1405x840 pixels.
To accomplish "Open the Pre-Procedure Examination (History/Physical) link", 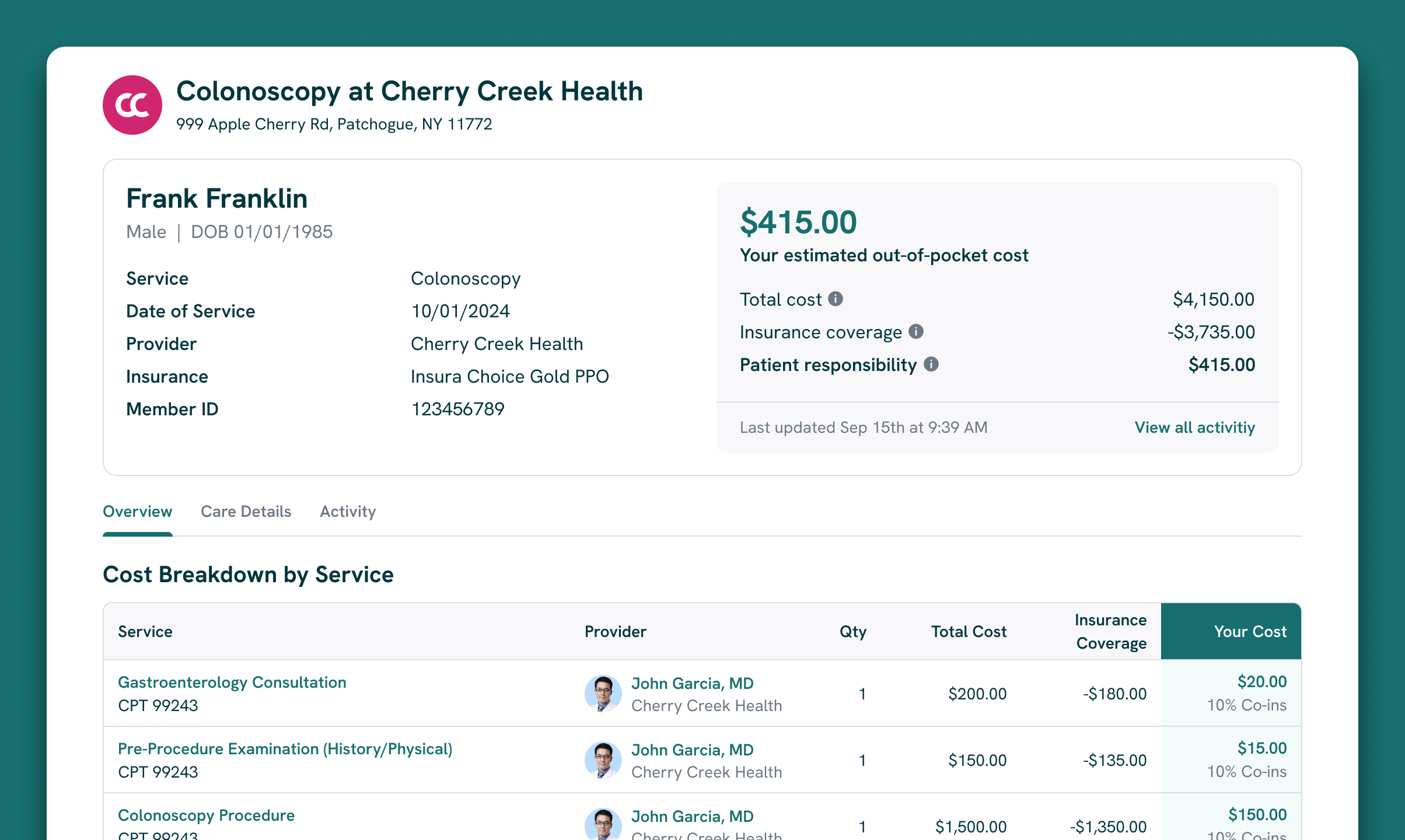I will [x=285, y=749].
